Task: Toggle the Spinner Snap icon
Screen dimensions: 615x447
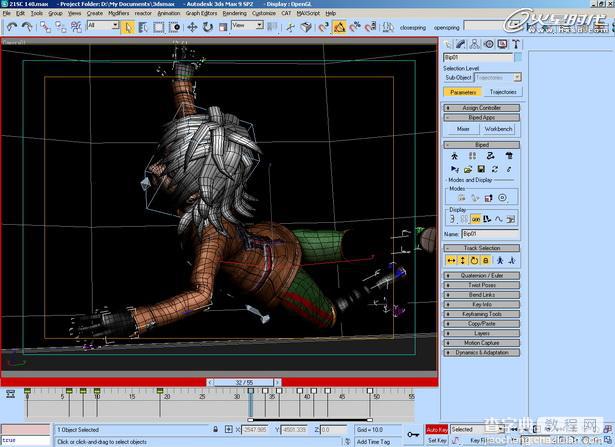Action: click(x=370, y=27)
